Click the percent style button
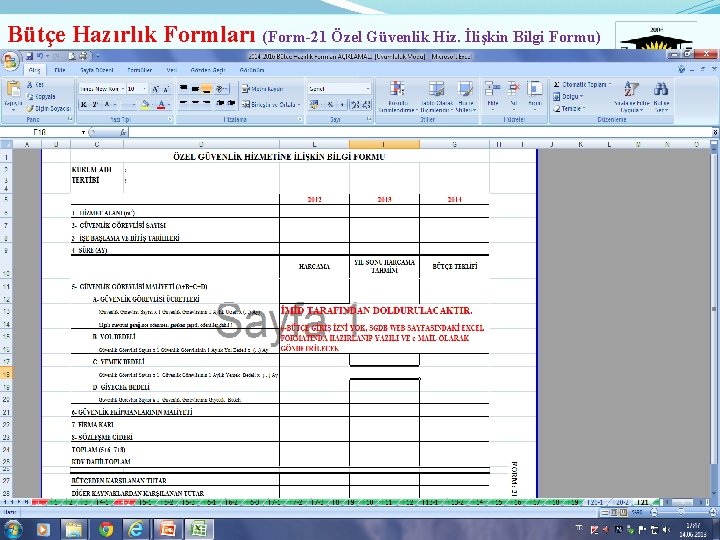 (x=330, y=105)
